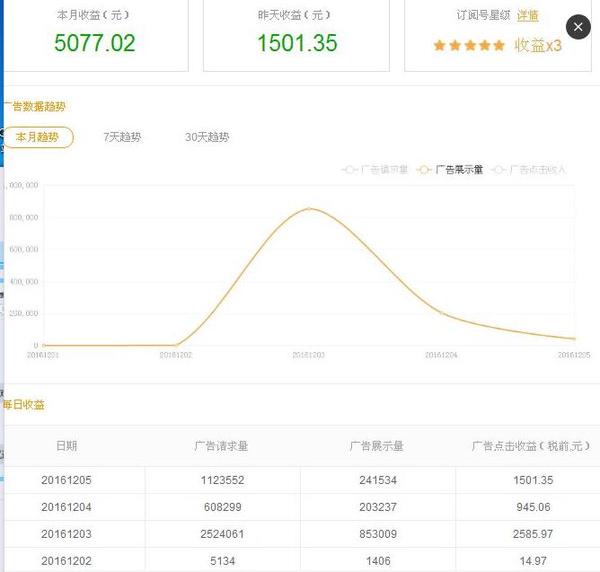
Task: Click display count 203237
Action: (378, 507)
